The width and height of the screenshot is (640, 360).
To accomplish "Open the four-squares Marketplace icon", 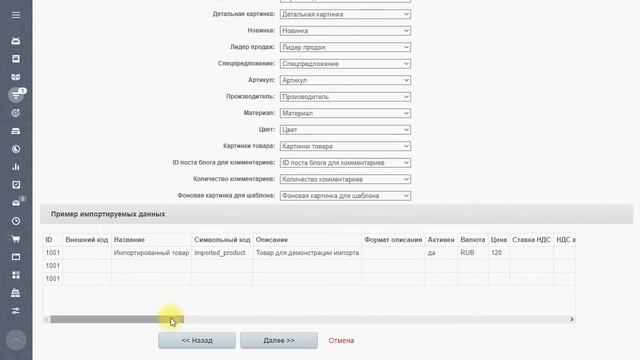I will 16,275.
